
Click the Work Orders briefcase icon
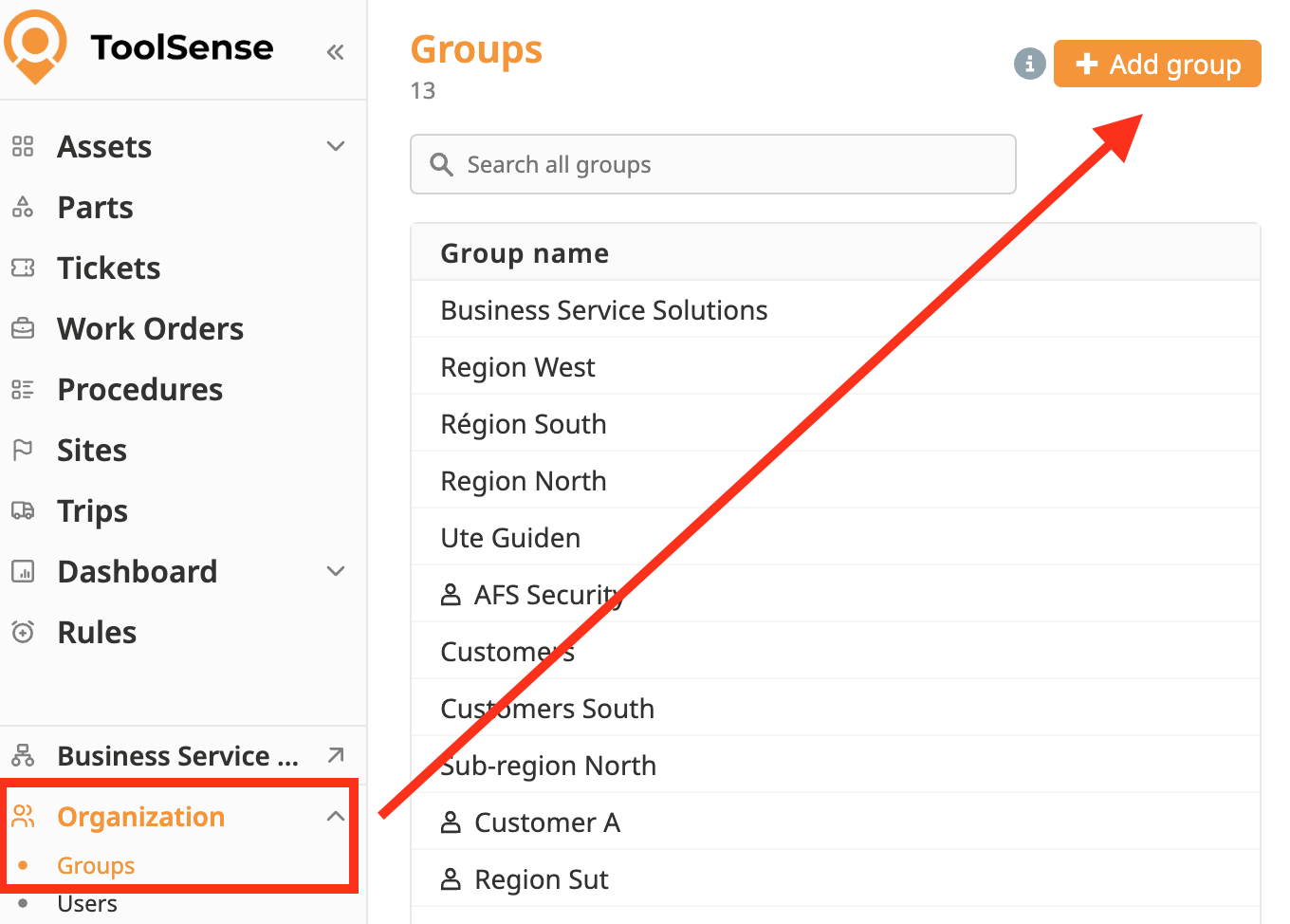23,329
